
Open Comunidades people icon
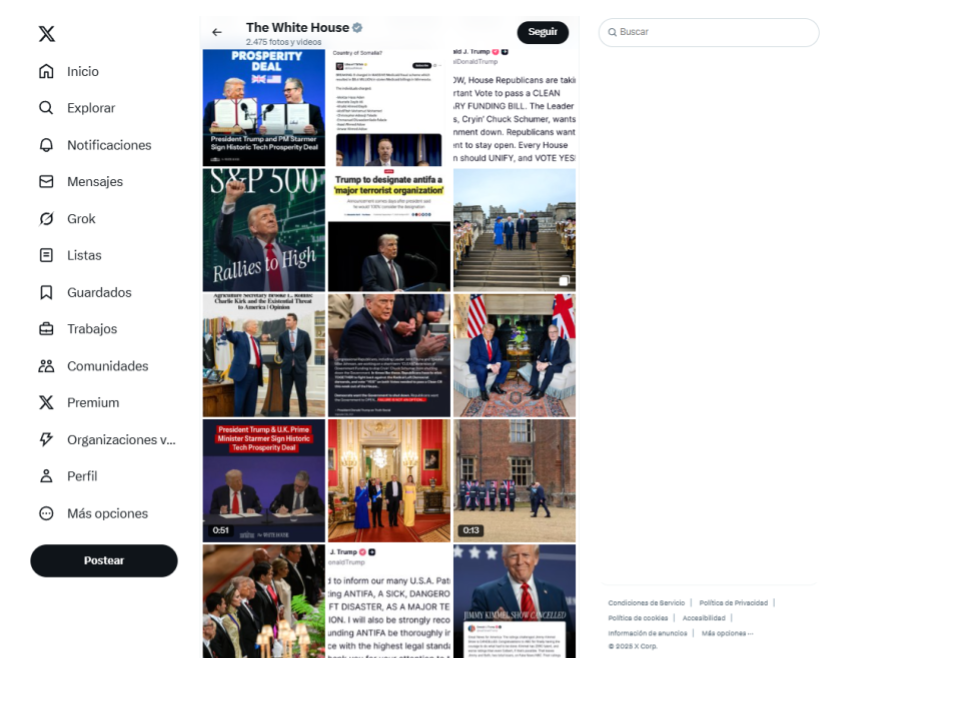[46, 366]
